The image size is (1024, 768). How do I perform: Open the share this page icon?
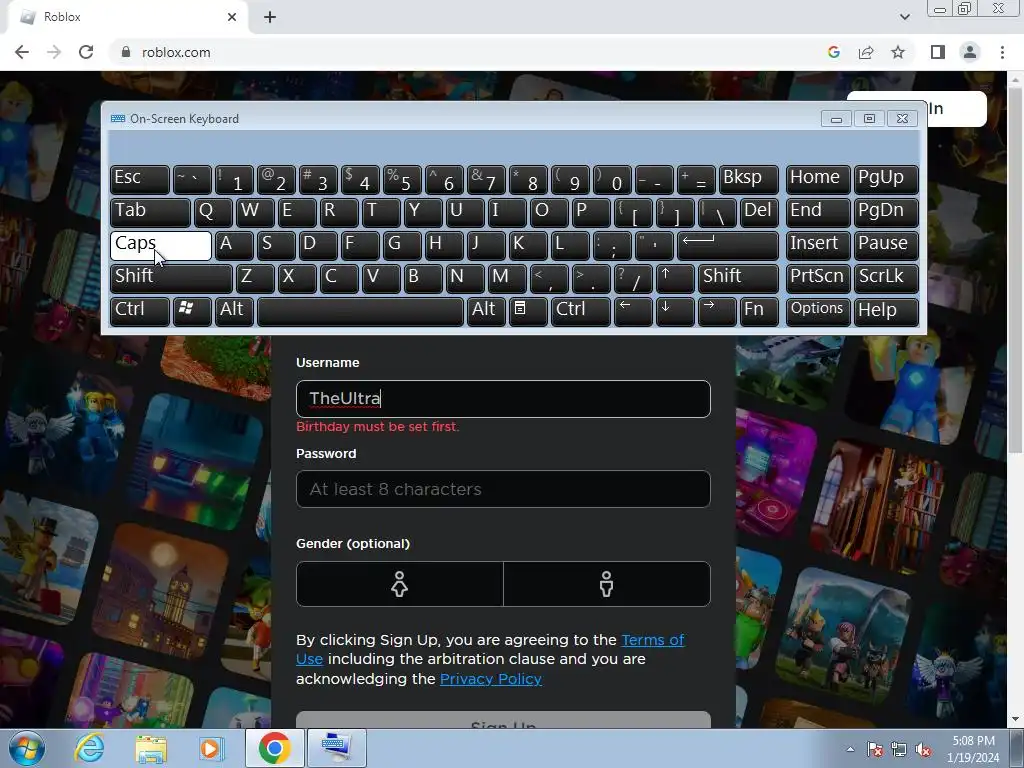click(866, 52)
